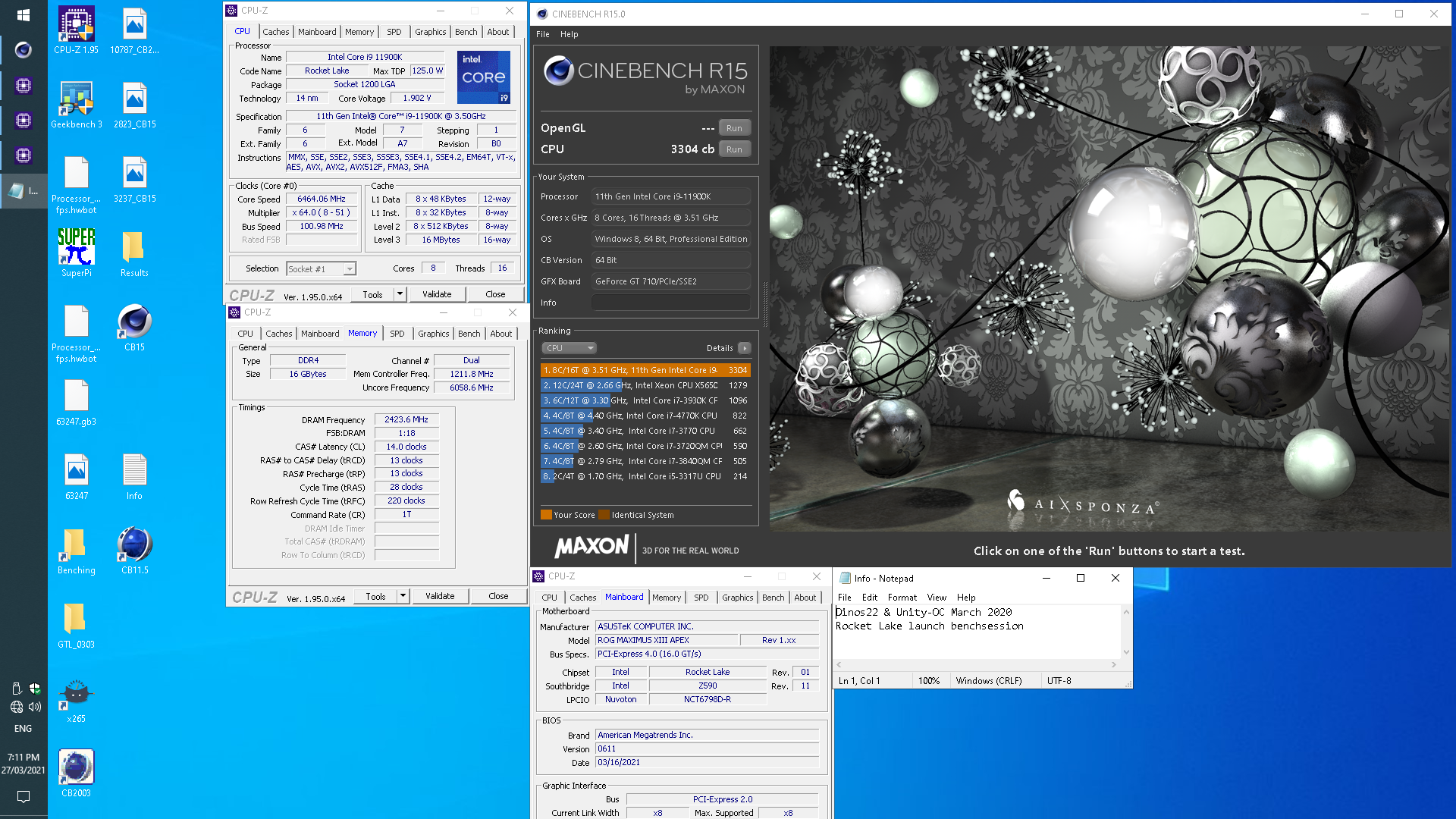Open the first Processor_fps.hwbot file icon

pos(76,184)
